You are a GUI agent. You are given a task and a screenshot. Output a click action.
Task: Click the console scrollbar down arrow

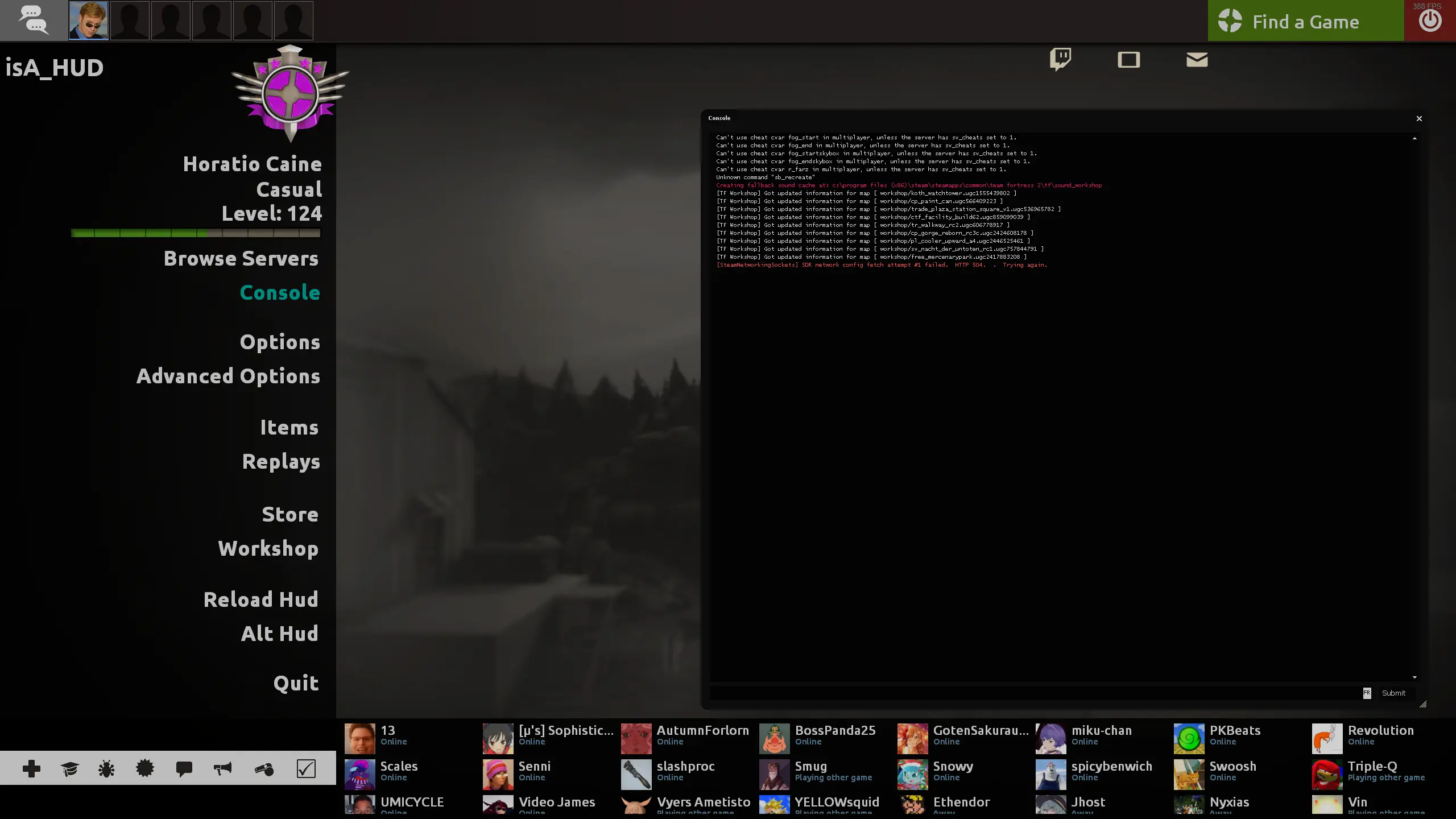[1414, 677]
